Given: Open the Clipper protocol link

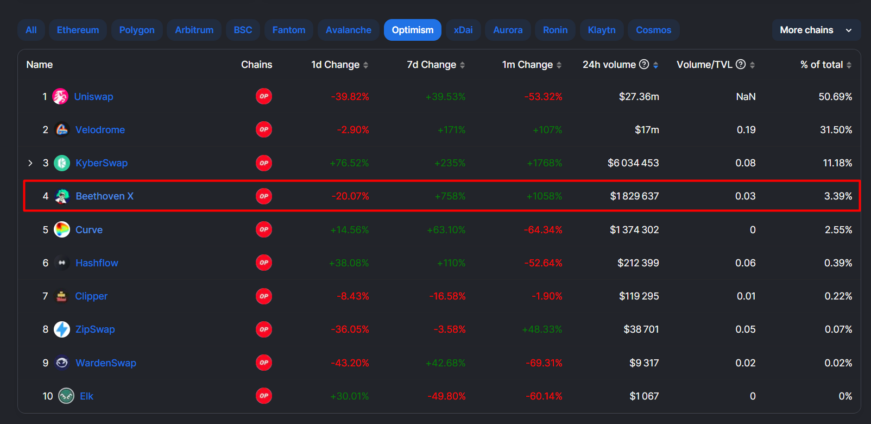Looking at the screenshot, I should (x=92, y=296).
